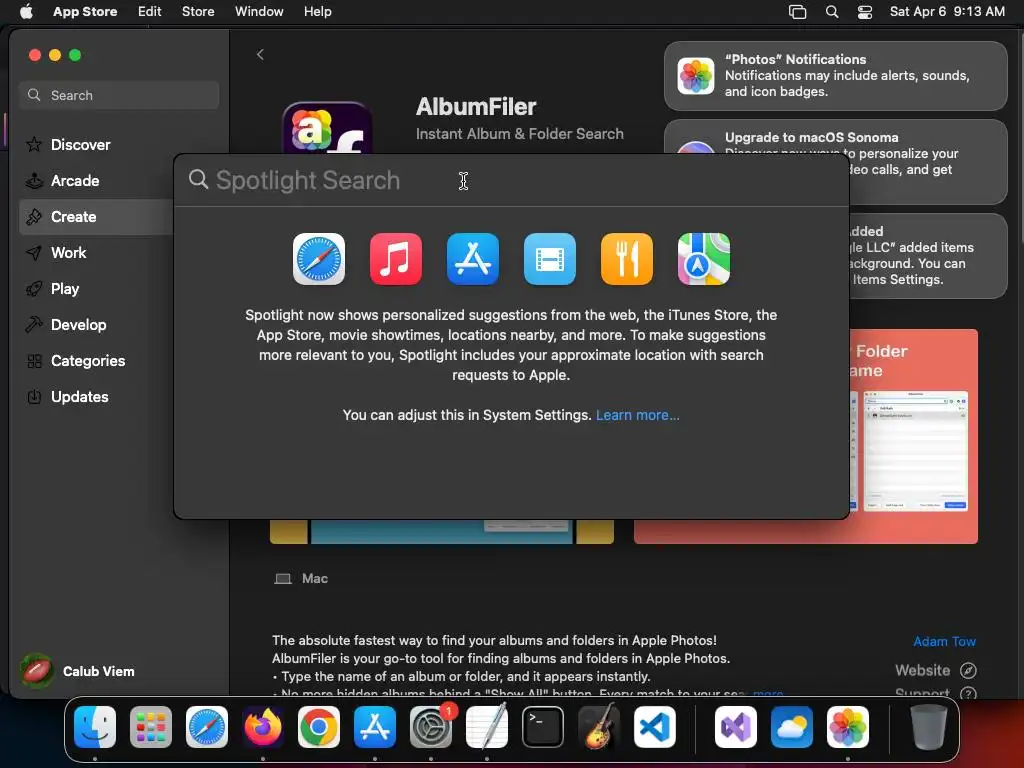Launch Visual Studio Code from Dock

655,727
